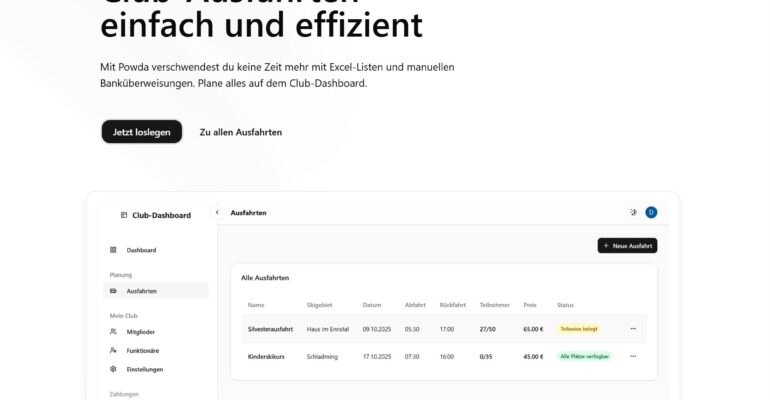Image resolution: width=770 pixels, height=400 pixels.
Task: Select the Silvesterausfahrt table row name
Action: coord(270,329)
